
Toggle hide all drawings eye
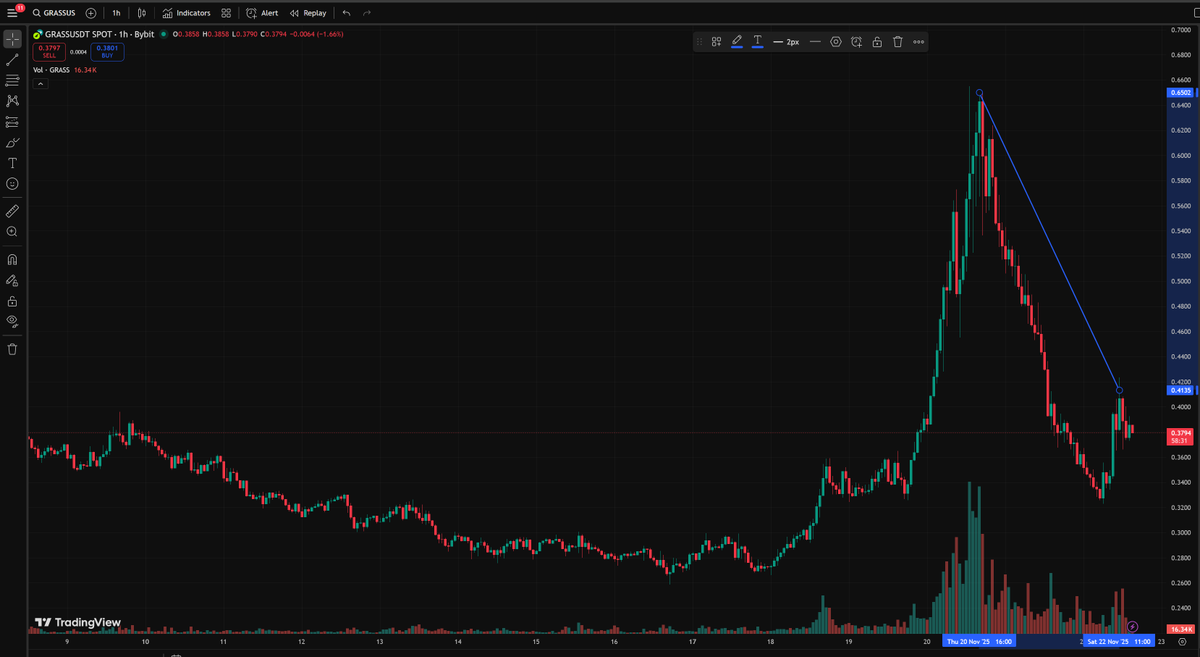click(x=12, y=321)
